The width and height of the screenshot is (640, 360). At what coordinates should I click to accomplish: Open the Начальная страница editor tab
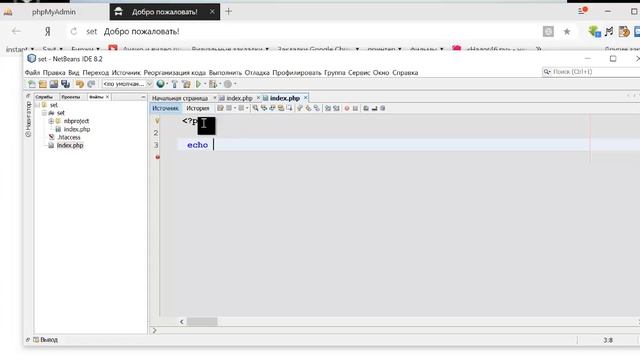click(180, 98)
